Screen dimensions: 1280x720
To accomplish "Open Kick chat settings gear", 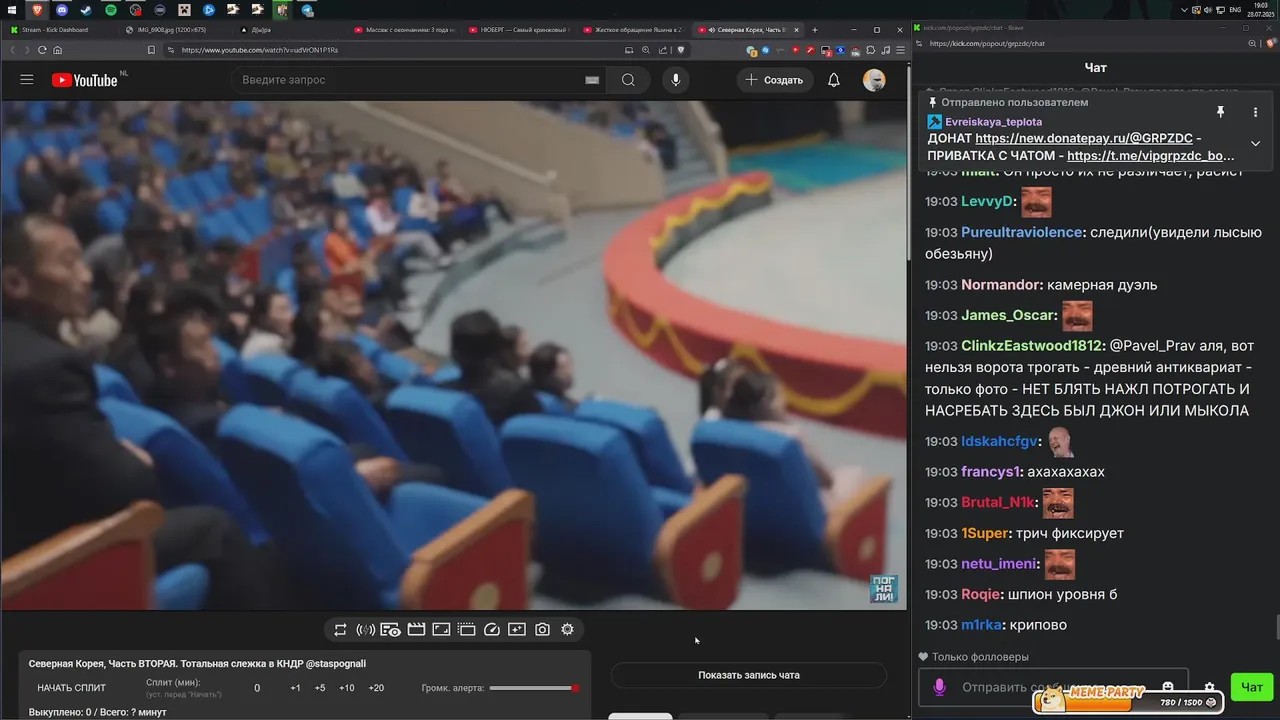I will (x=1210, y=687).
